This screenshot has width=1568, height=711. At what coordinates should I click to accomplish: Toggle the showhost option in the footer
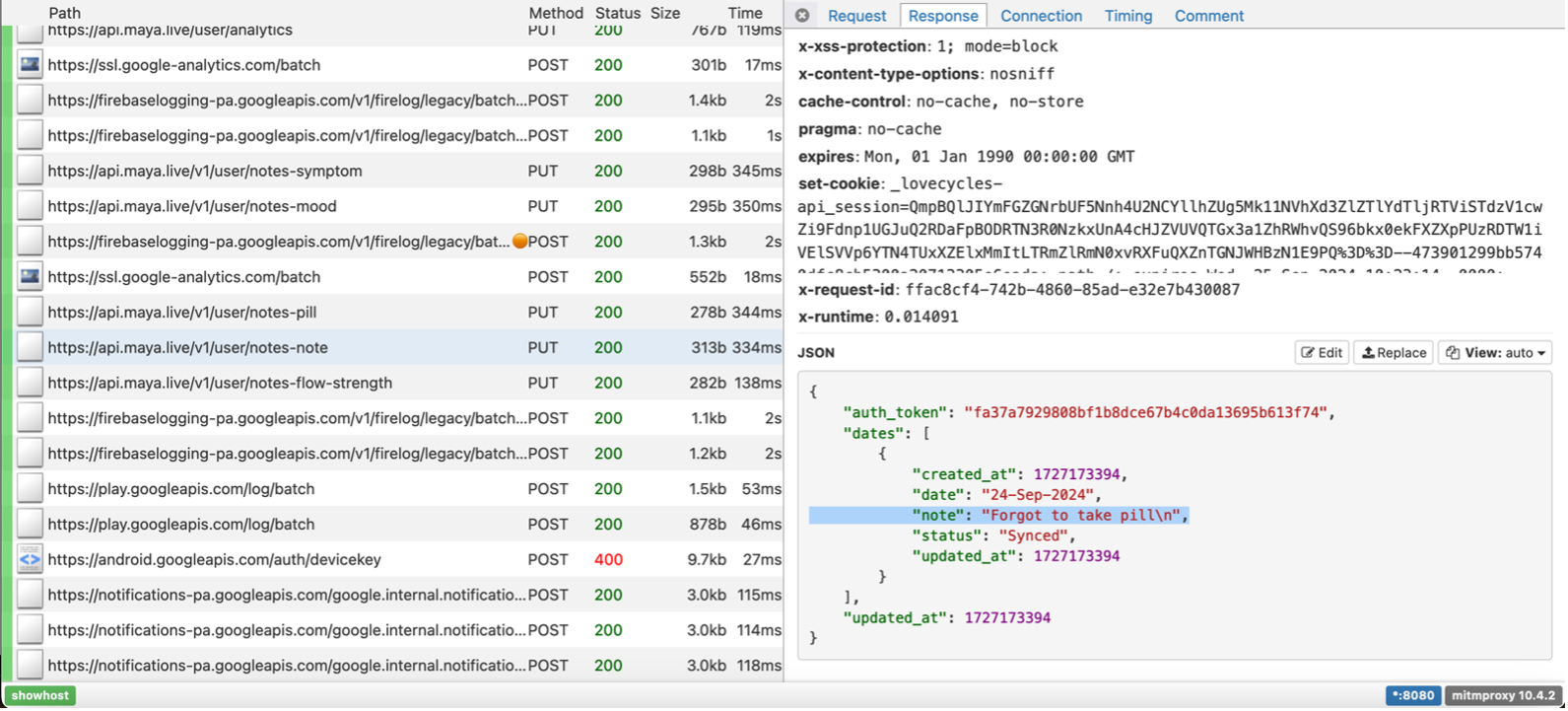pos(40,695)
